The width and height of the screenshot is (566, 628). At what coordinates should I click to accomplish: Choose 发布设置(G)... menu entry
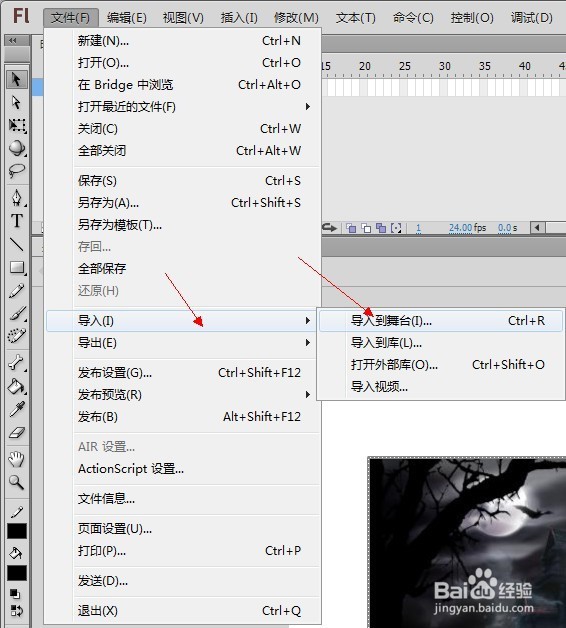pyautogui.click(x=183, y=372)
